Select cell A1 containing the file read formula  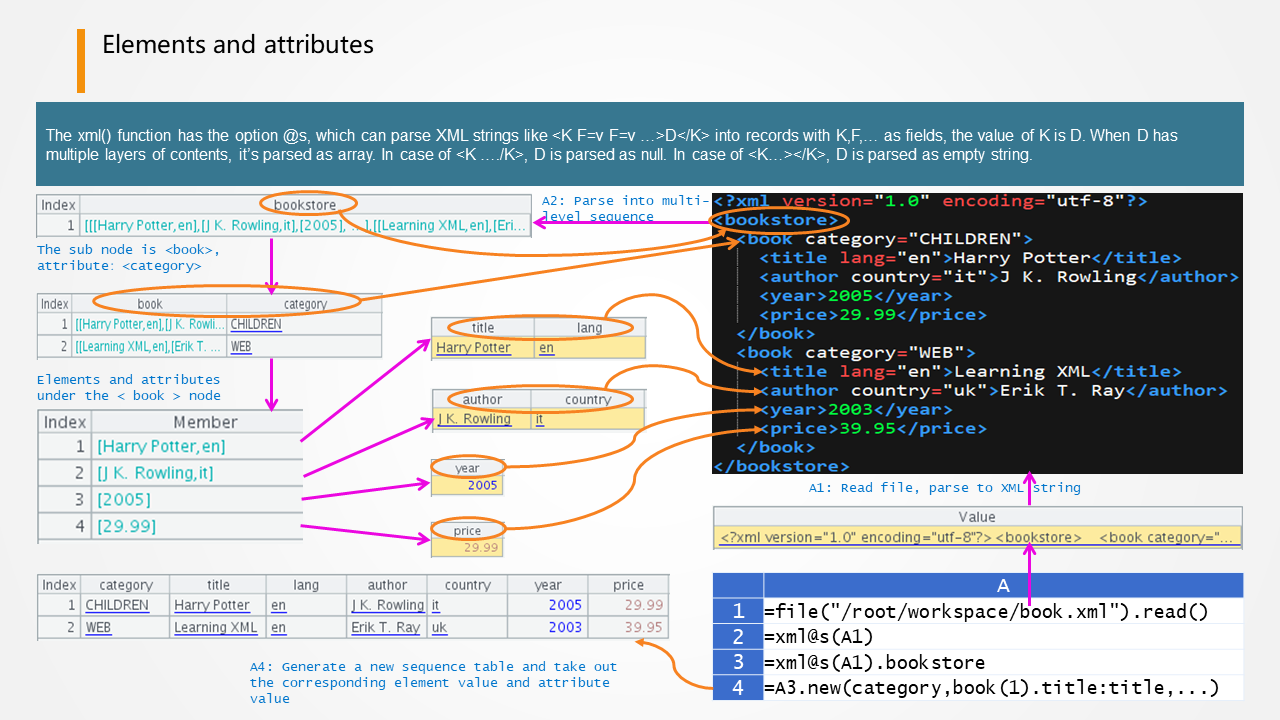pyautogui.click(x=985, y=612)
